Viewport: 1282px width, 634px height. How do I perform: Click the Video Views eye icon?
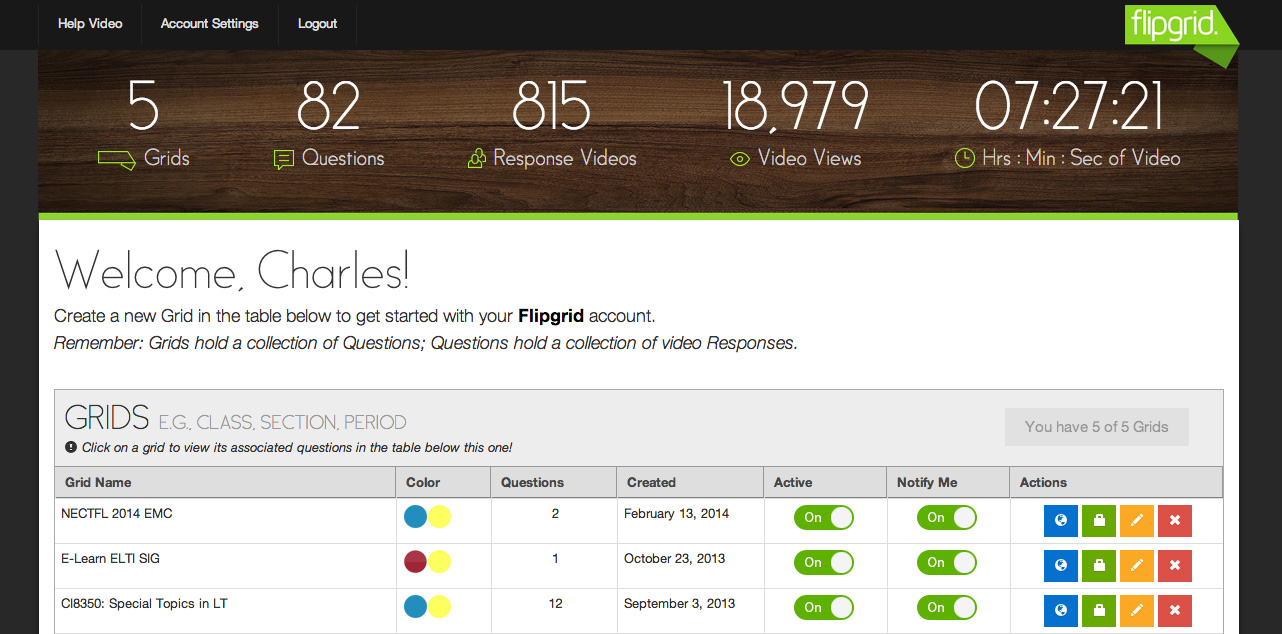740,159
